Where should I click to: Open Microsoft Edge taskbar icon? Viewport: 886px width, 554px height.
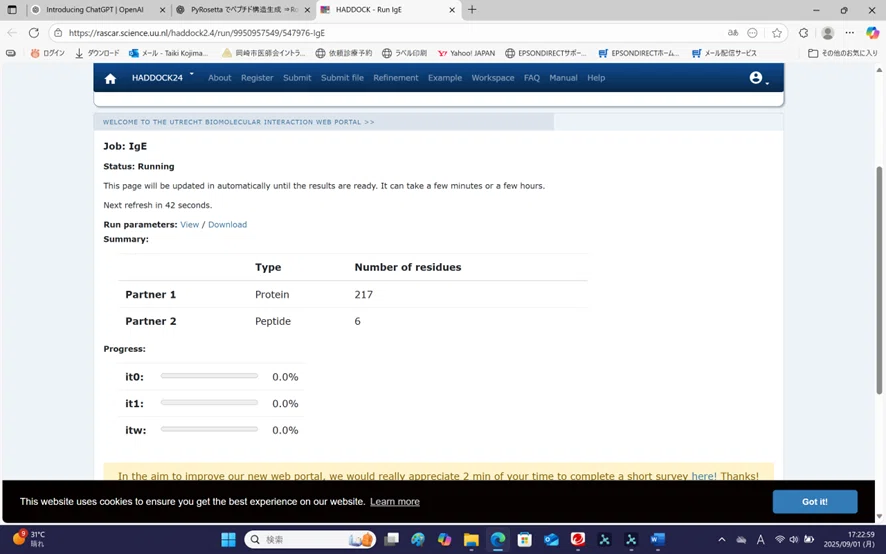click(498, 539)
